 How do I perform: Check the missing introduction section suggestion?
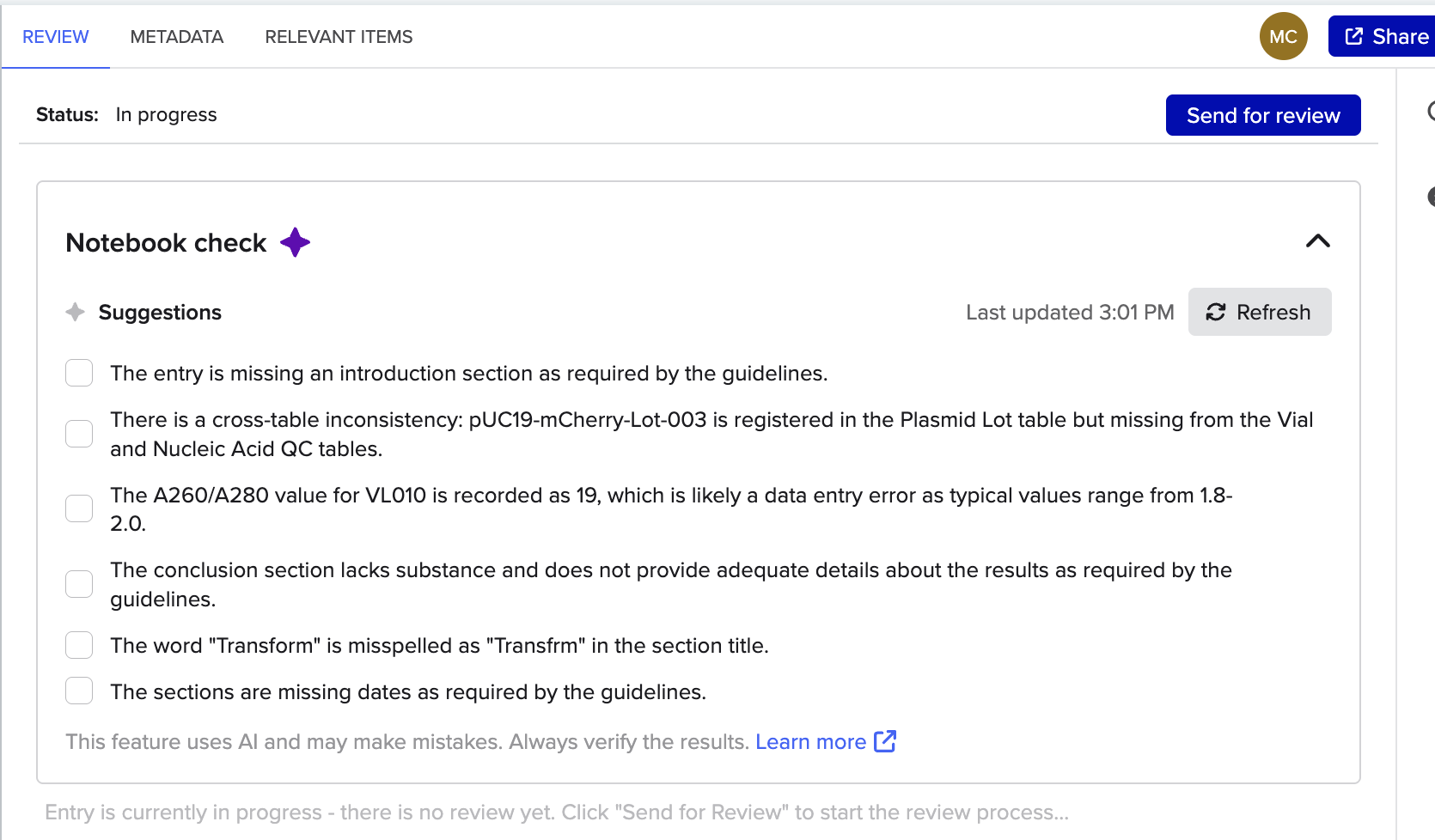pyautogui.click(x=79, y=373)
